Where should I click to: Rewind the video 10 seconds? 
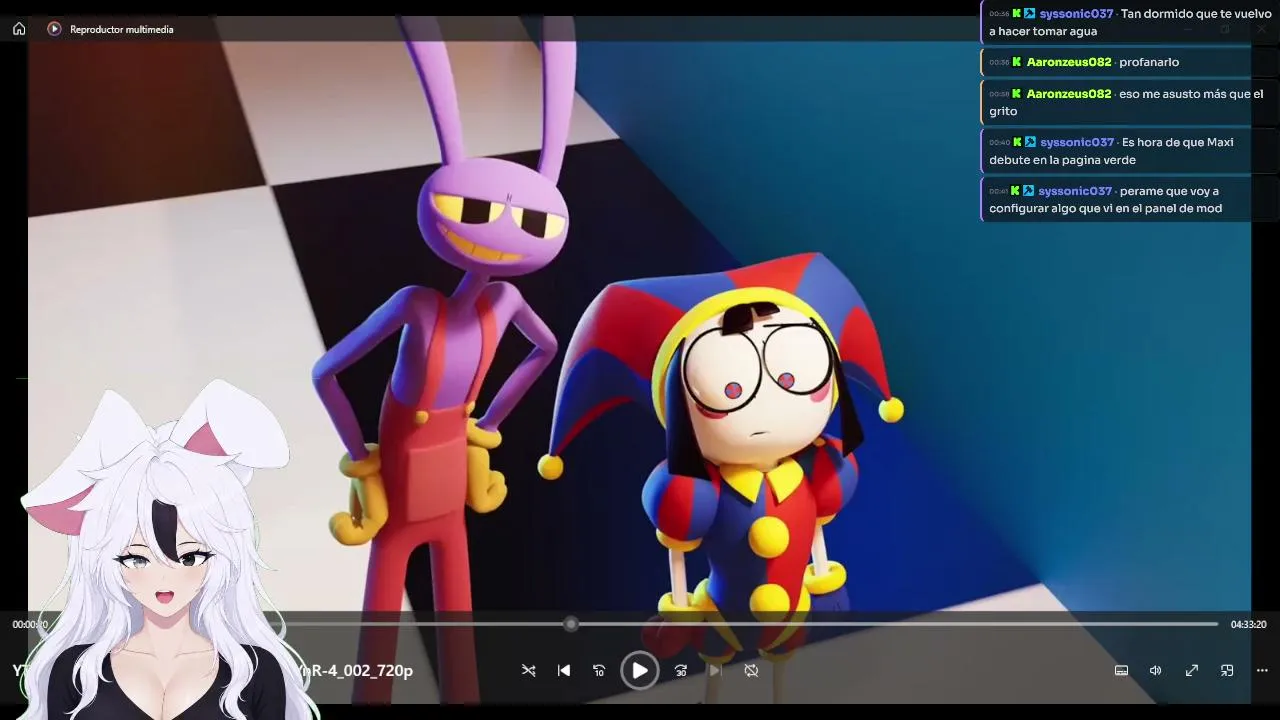point(599,671)
